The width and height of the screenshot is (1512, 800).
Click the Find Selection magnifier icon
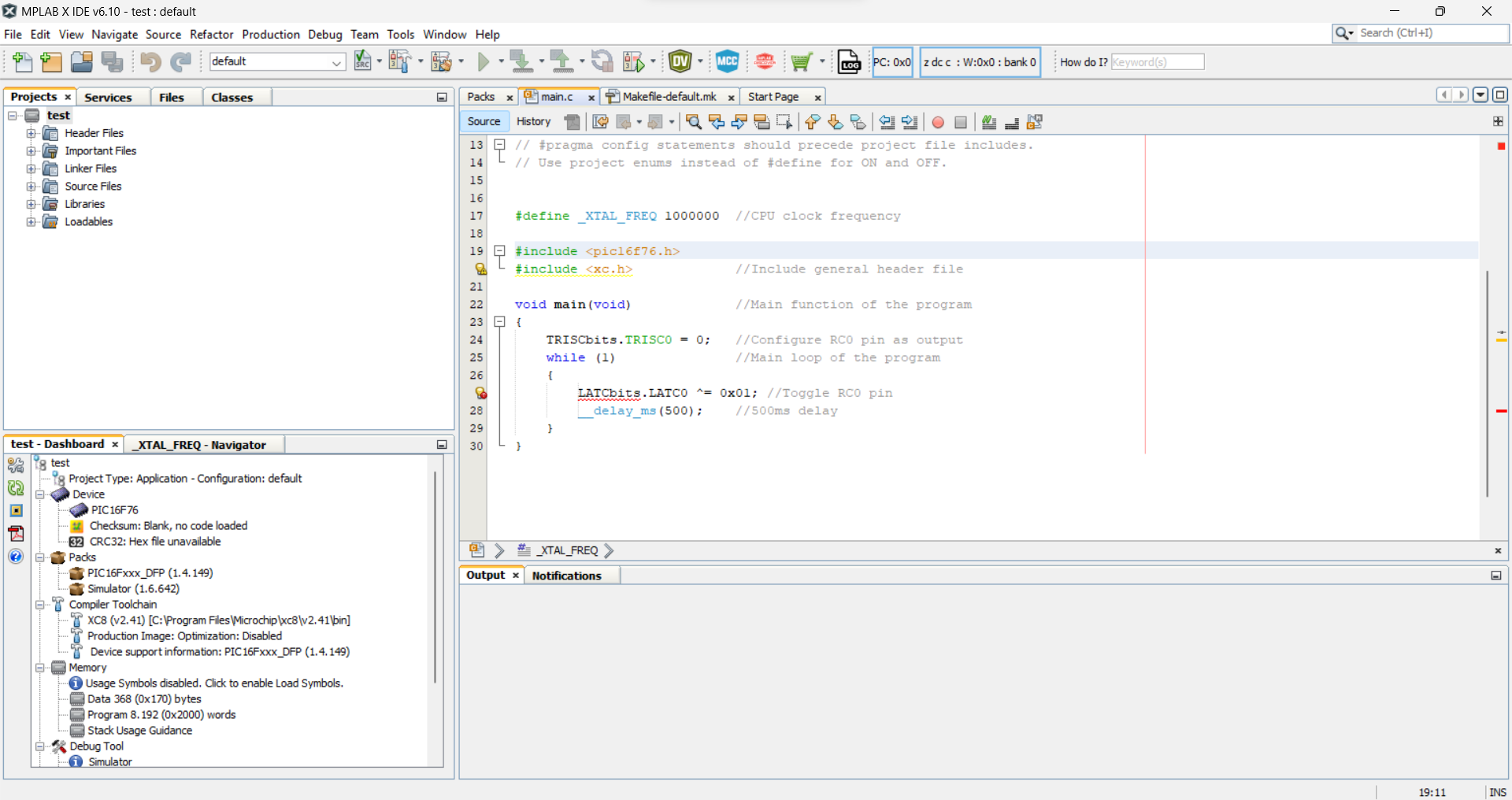point(693,122)
